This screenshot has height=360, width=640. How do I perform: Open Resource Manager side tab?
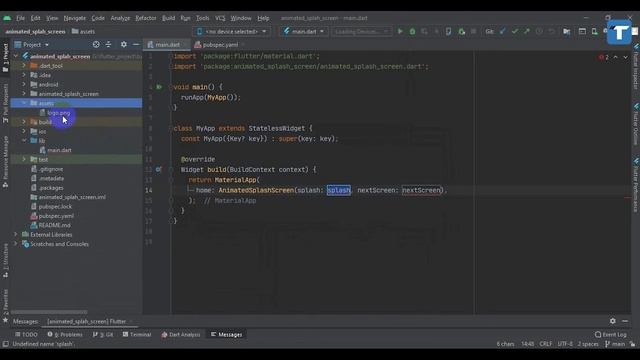coord(5,162)
